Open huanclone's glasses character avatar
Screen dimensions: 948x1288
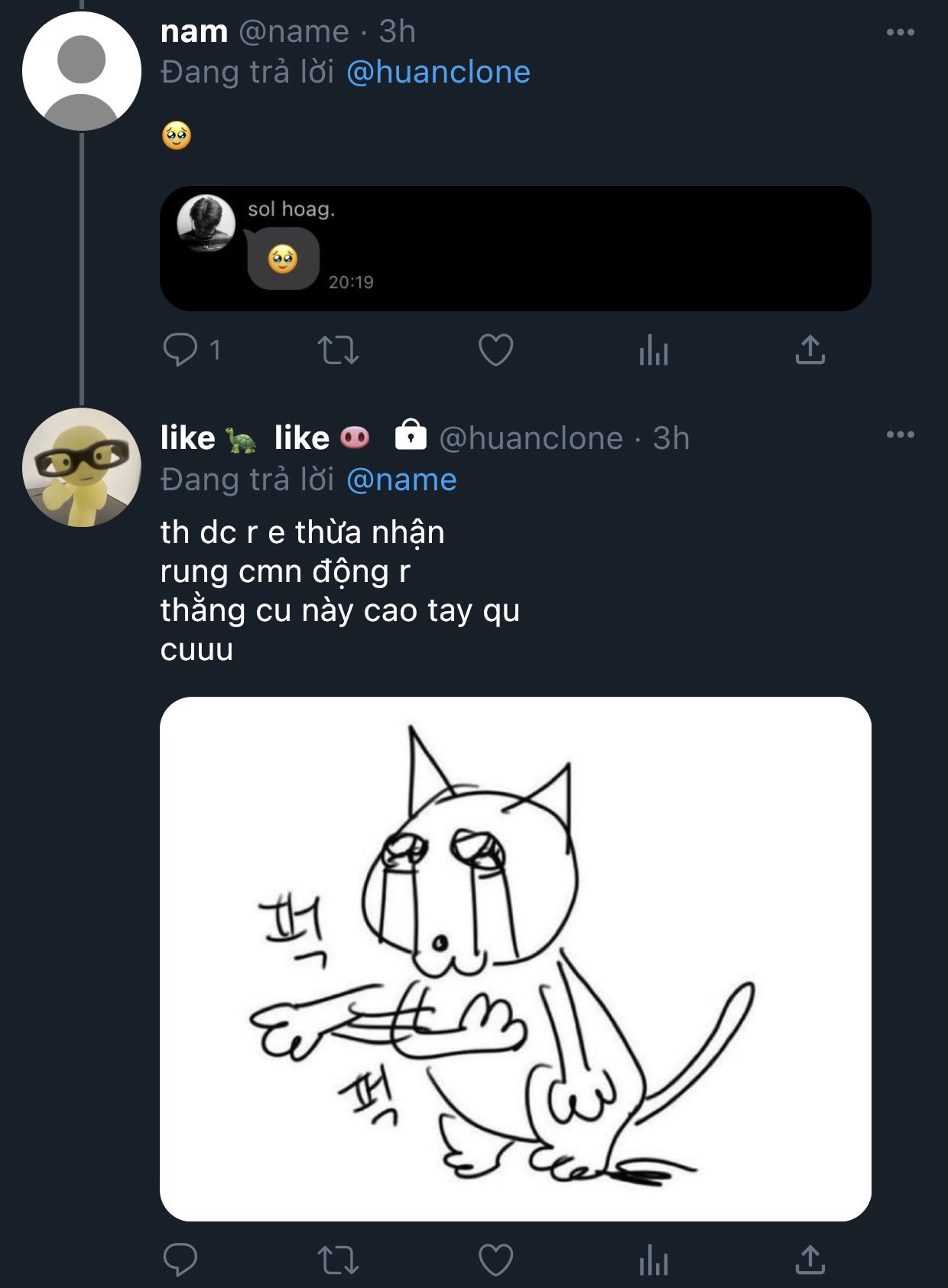(x=82, y=467)
